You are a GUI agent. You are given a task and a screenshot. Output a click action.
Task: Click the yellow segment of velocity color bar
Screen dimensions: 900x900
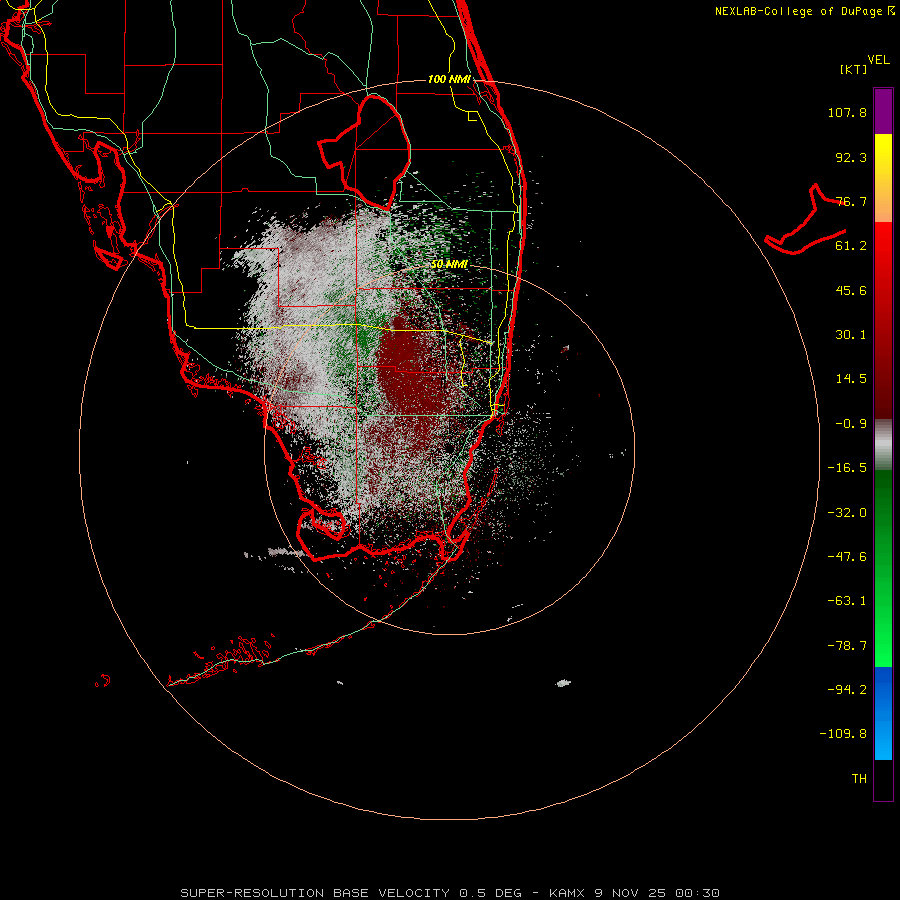click(883, 178)
